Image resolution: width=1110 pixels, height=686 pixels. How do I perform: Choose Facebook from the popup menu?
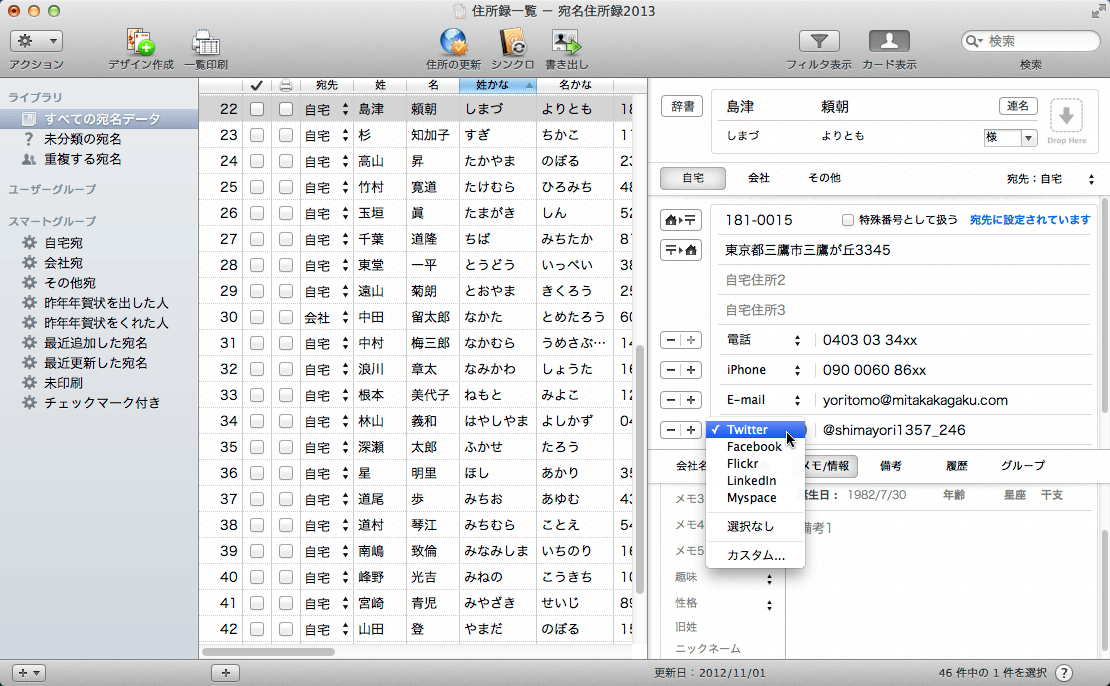tap(755, 447)
